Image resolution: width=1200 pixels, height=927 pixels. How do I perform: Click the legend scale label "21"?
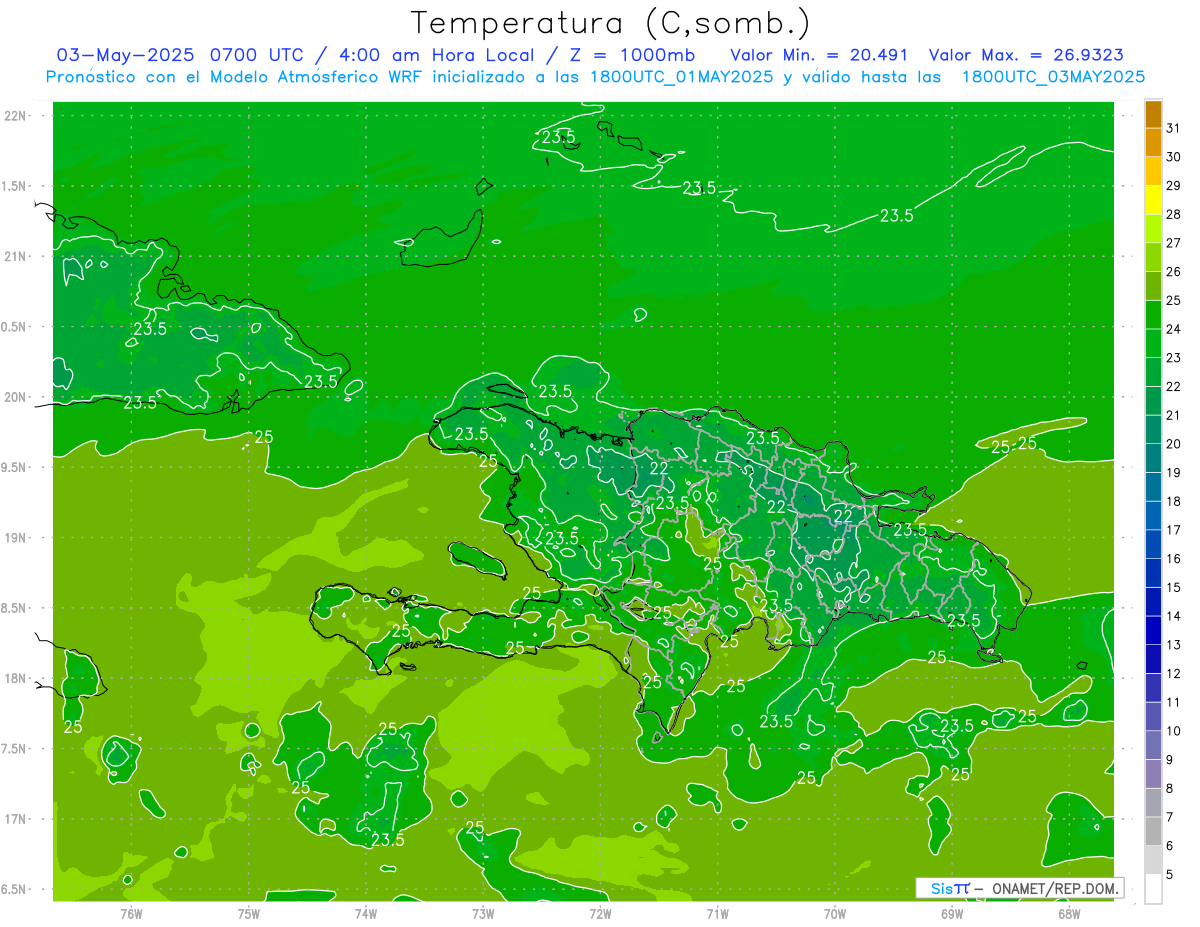[1174, 415]
